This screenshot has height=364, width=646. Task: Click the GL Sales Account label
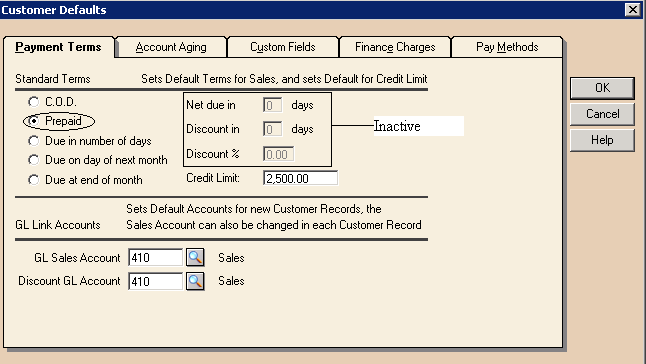pos(77,258)
